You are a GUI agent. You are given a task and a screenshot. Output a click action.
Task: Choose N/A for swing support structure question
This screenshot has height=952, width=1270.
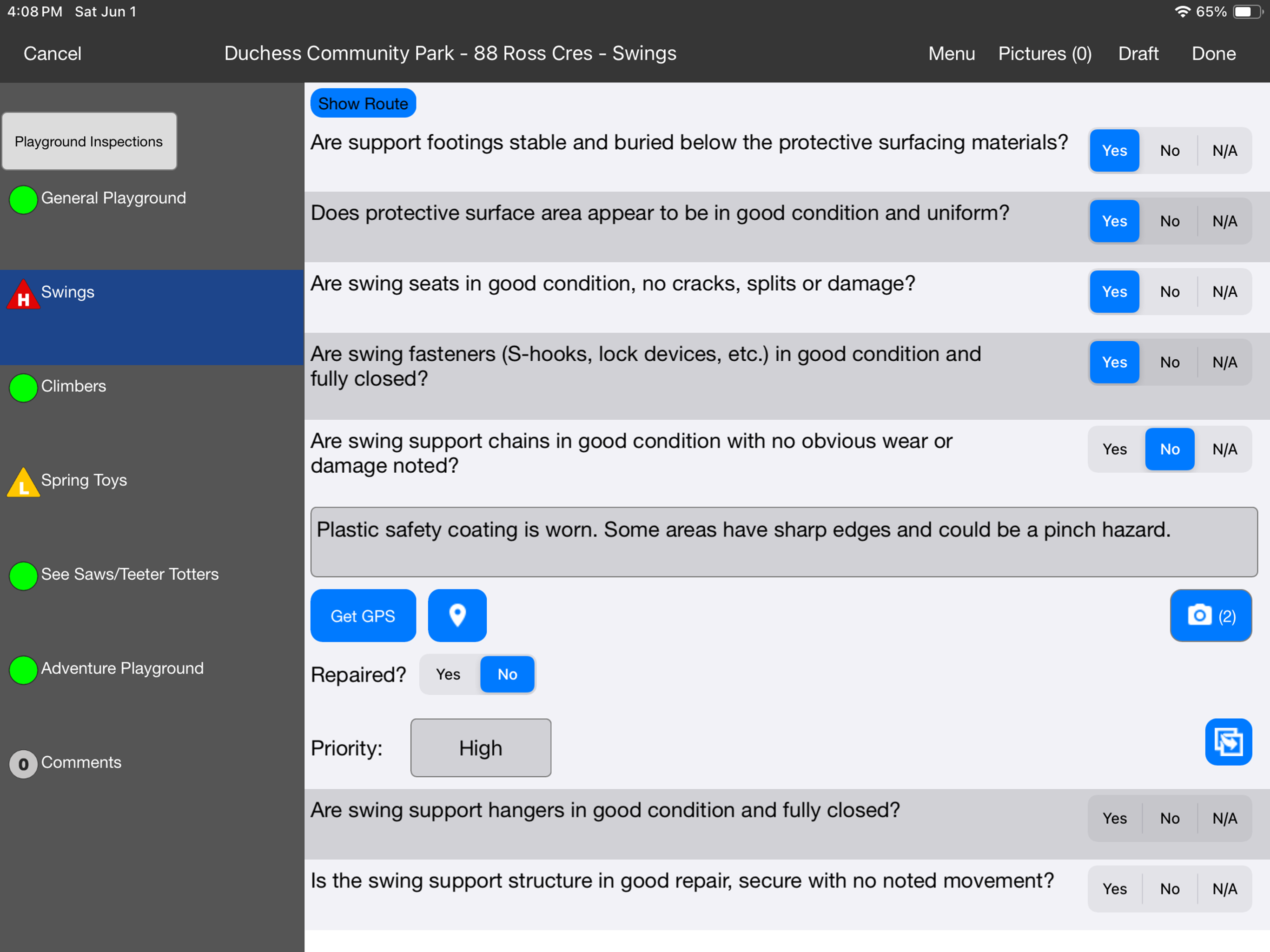click(x=1224, y=889)
